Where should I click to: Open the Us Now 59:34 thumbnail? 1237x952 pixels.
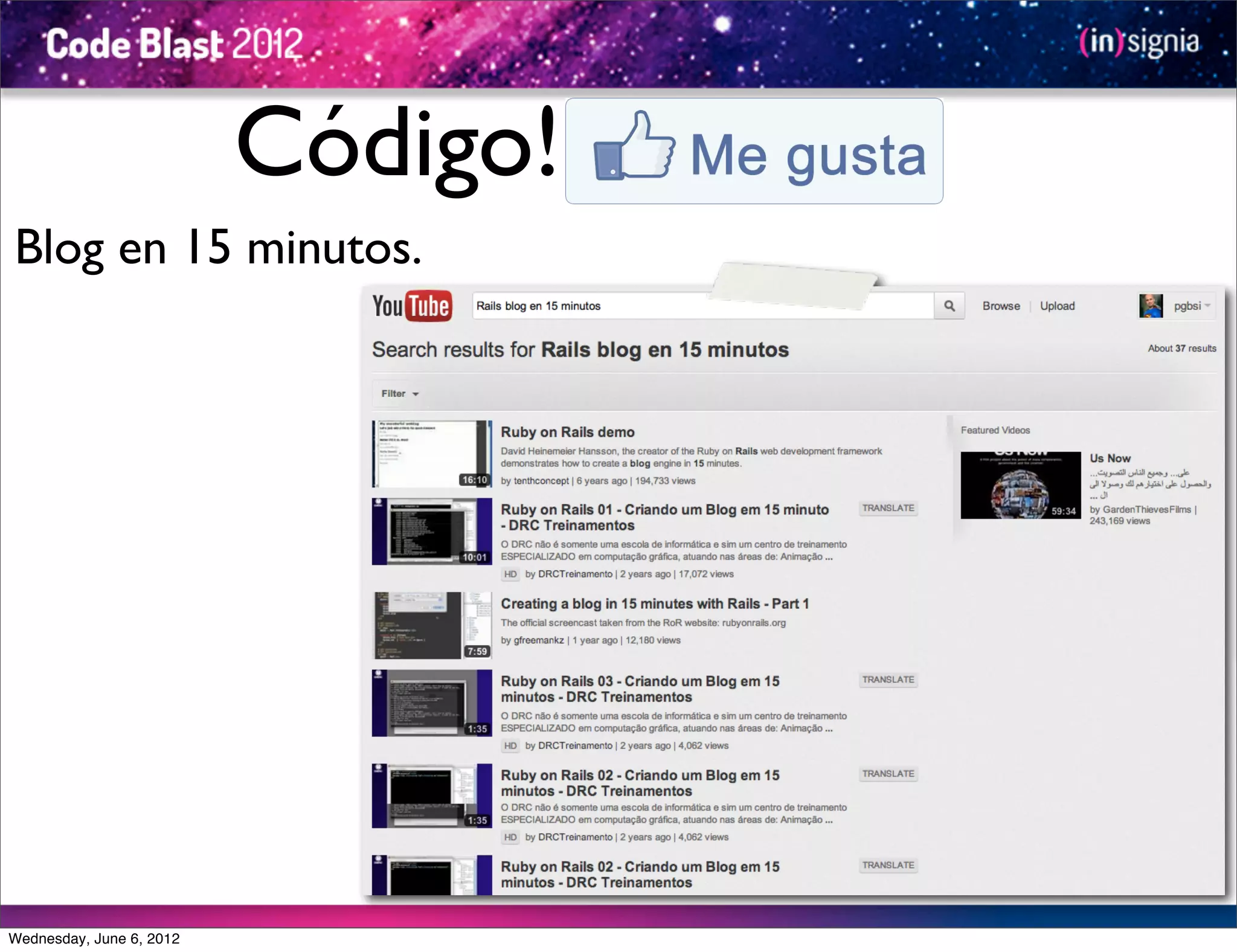(1021, 485)
